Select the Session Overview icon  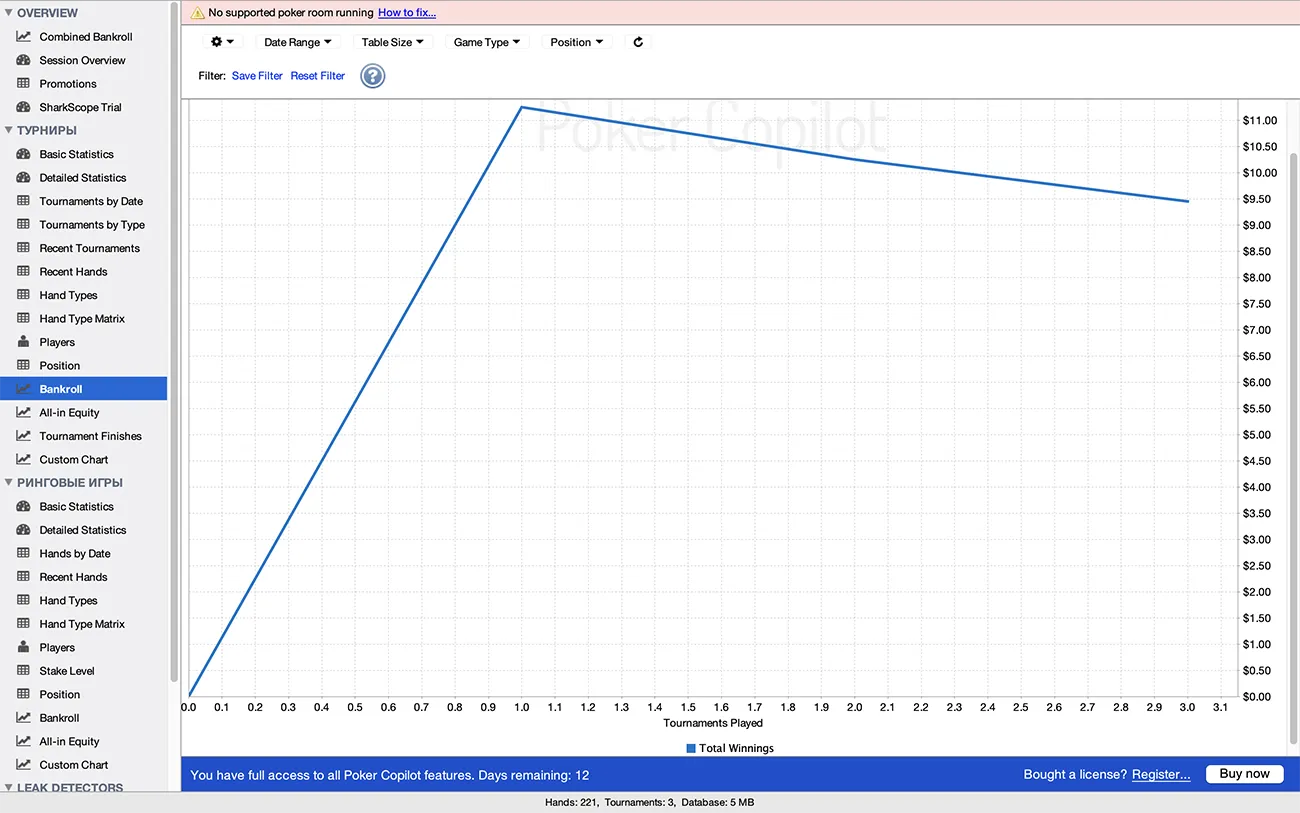click(82, 60)
